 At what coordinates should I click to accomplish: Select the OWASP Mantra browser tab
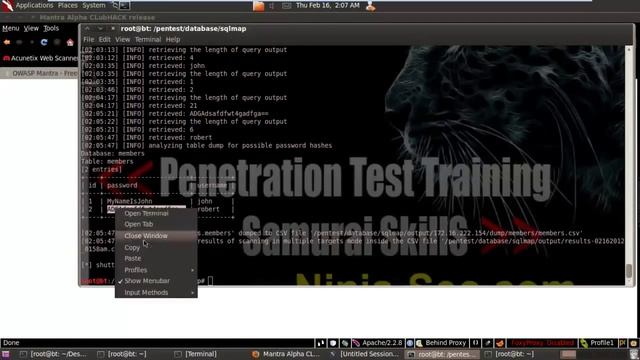click(x=40, y=73)
